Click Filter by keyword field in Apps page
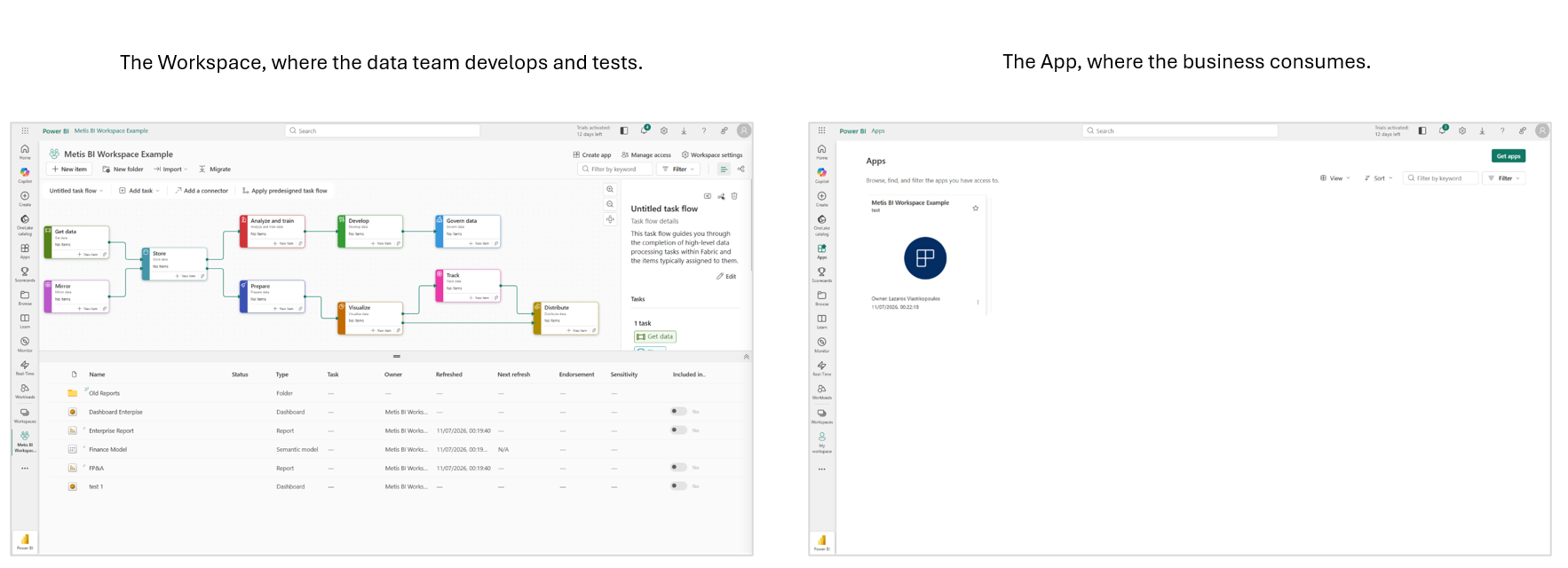The height and width of the screenshot is (568, 1568). click(1441, 178)
